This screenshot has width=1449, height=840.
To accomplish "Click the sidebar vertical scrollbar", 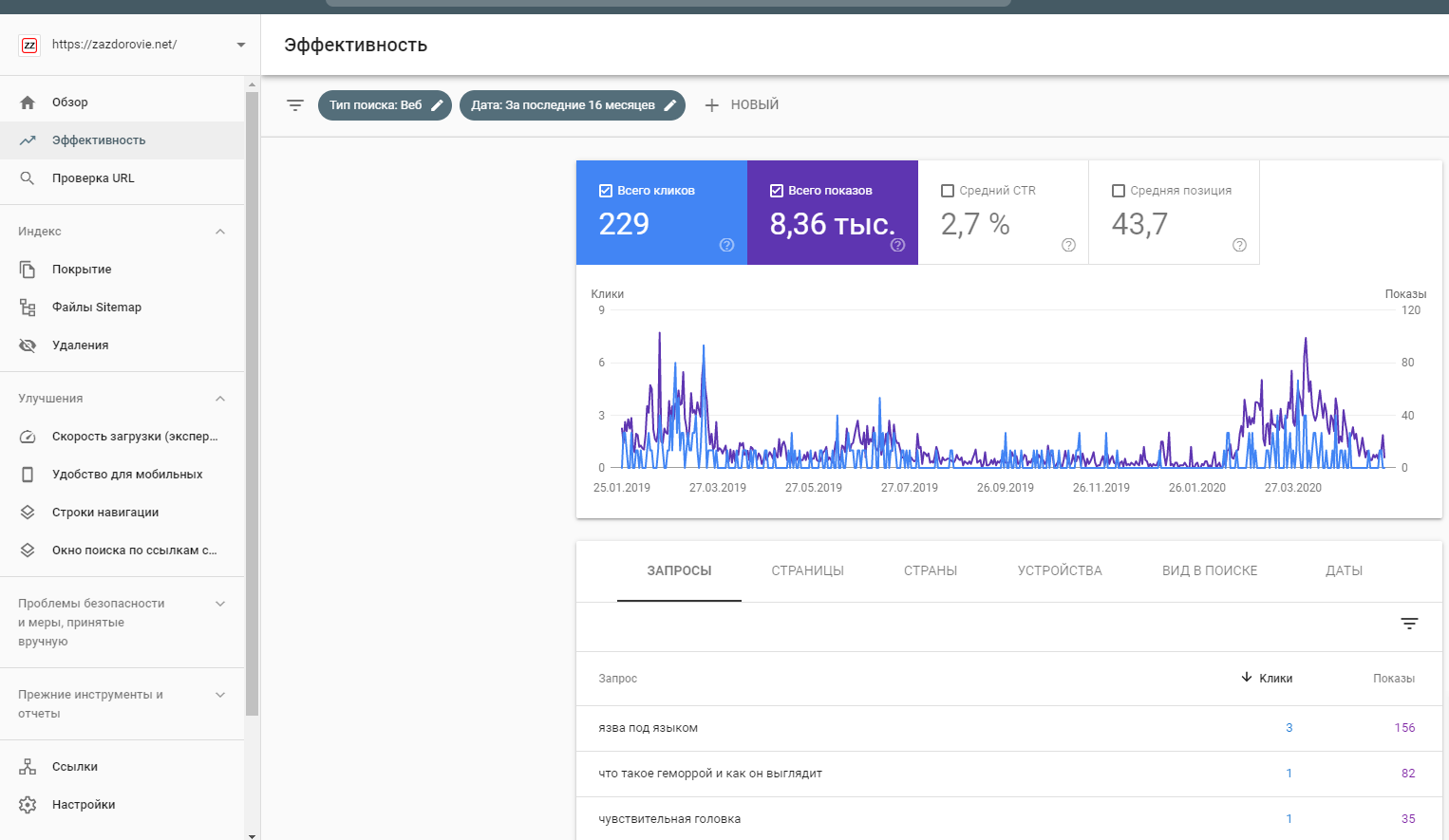I will pyautogui.click(x=252, y=399).
